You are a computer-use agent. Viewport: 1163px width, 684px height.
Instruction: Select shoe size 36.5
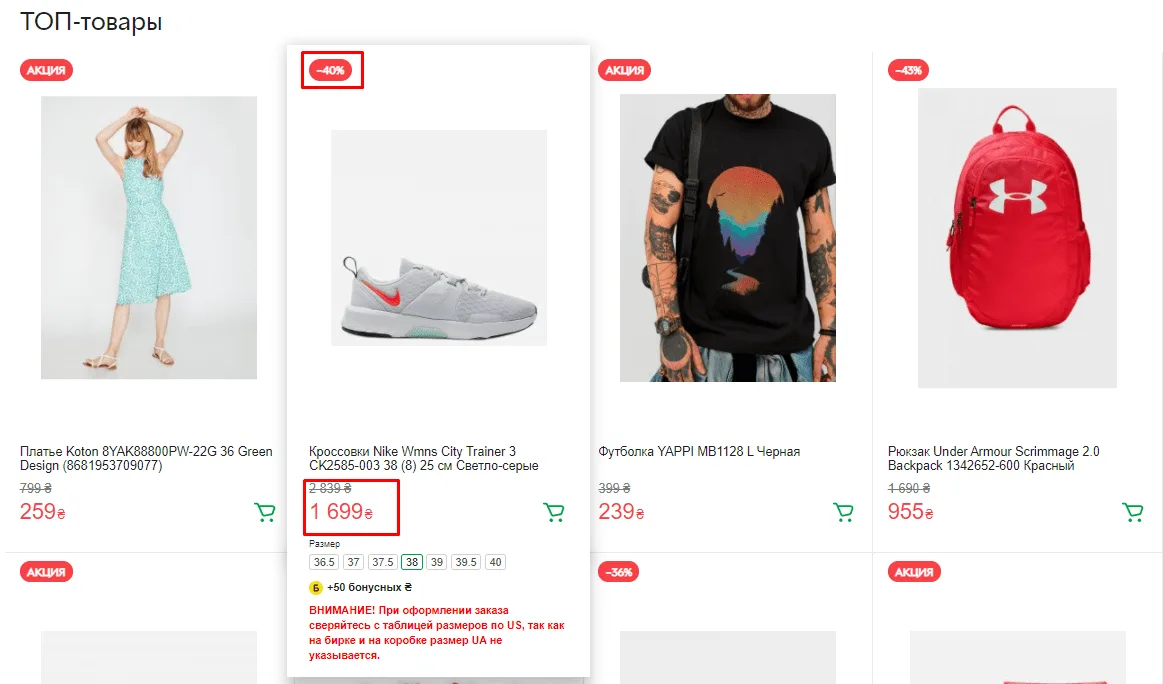[324, 562]
